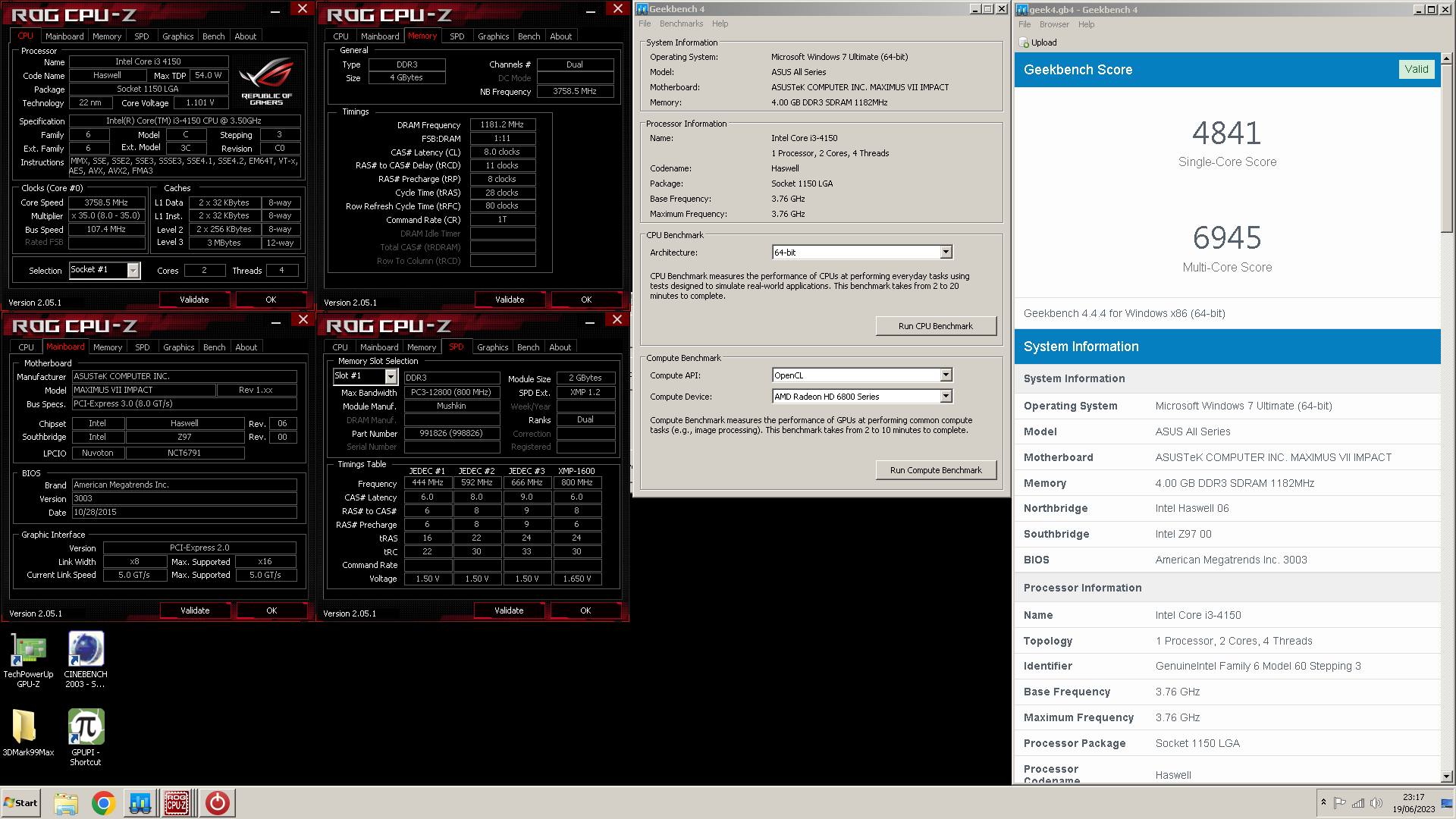Open File menu in Geekbench 4 window
The width and height of the screenshot is (1456, 819).
(x=645, y=24)
